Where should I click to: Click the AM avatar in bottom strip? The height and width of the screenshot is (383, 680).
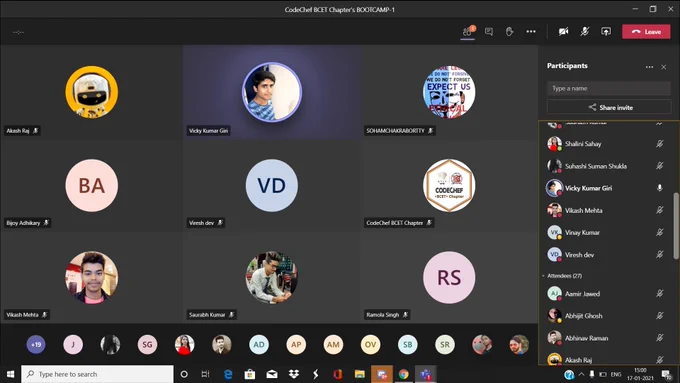[333, 344]
